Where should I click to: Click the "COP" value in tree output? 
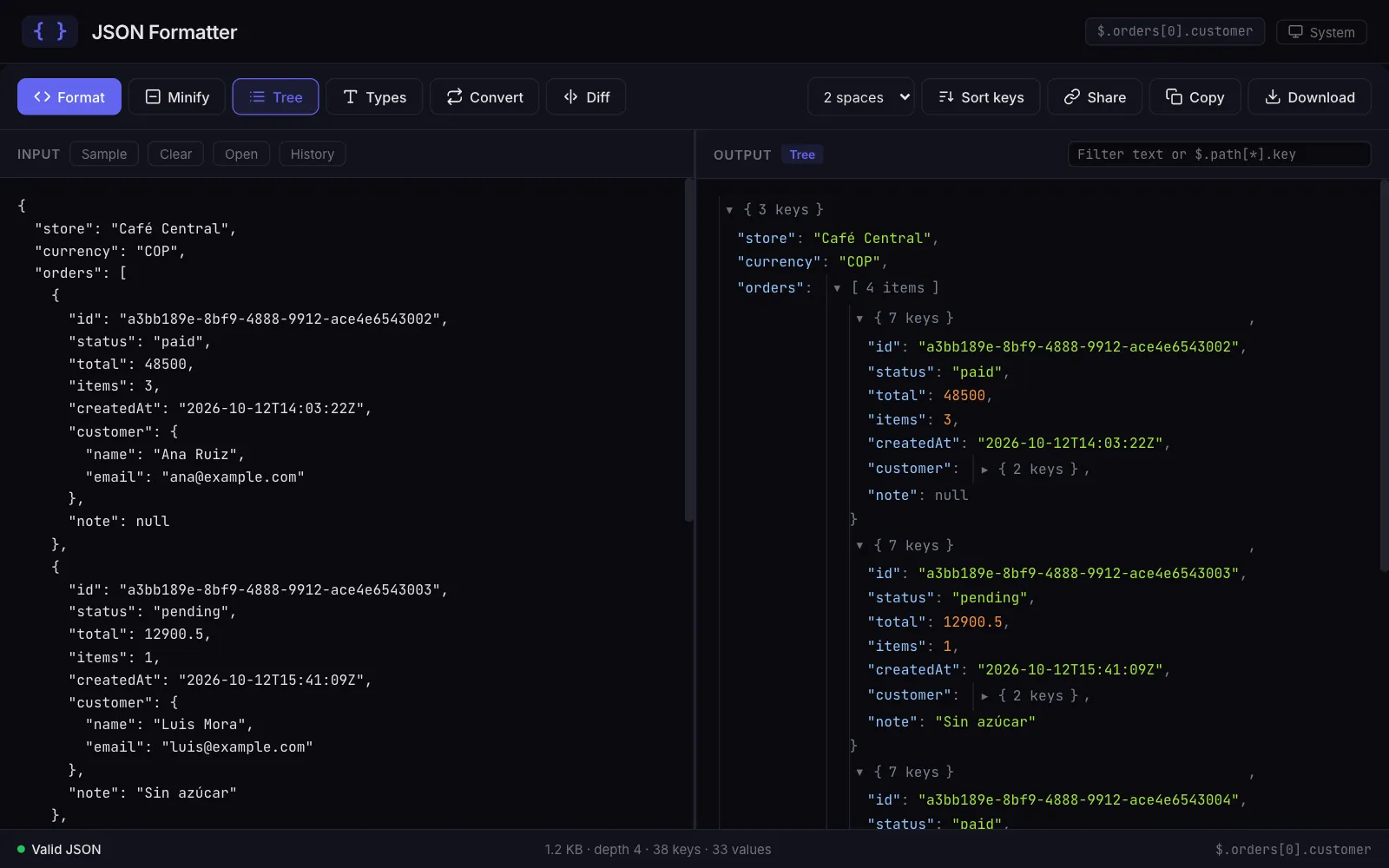tap(859, 261)
